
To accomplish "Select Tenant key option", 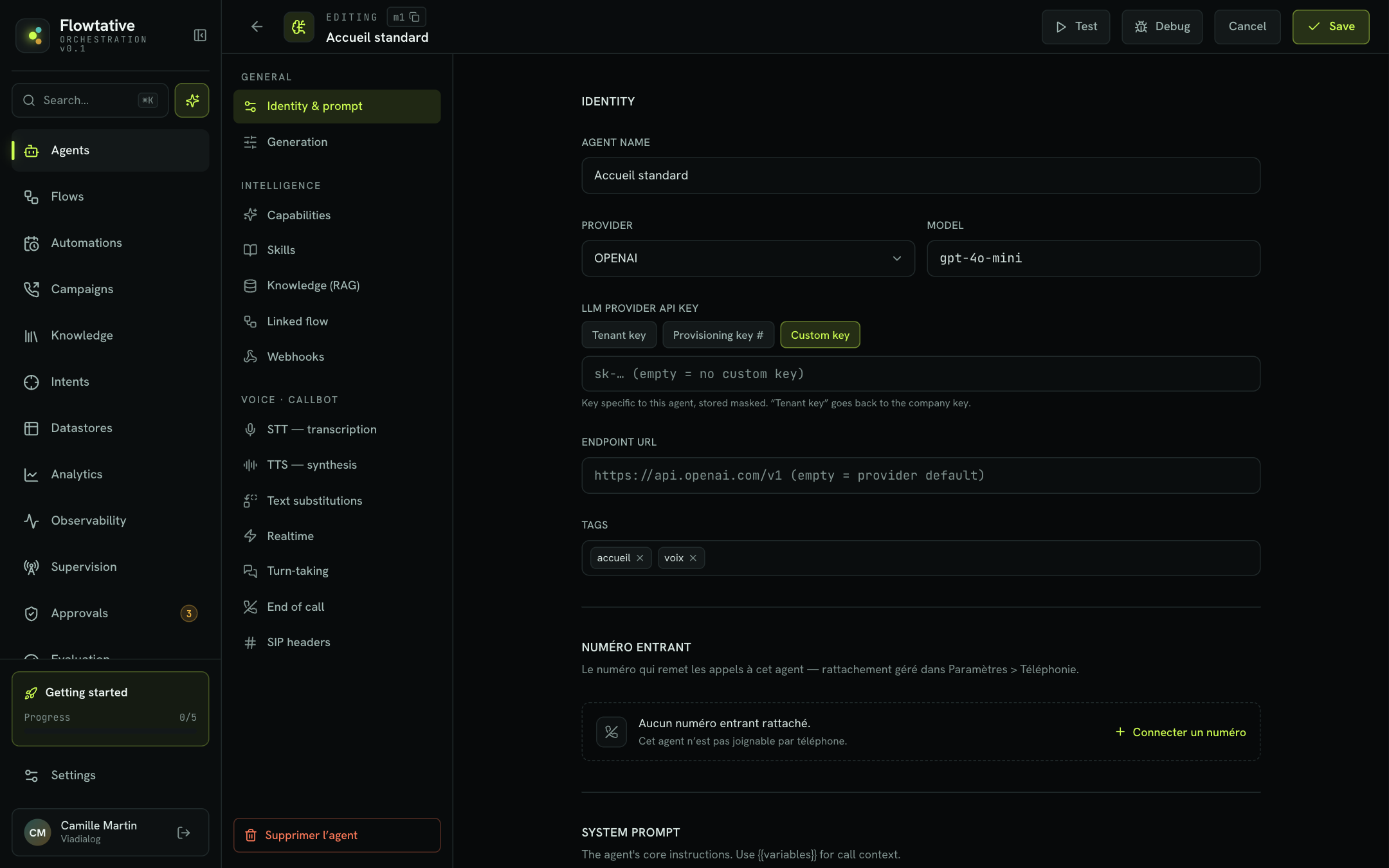I will click(x=619, y=335).
